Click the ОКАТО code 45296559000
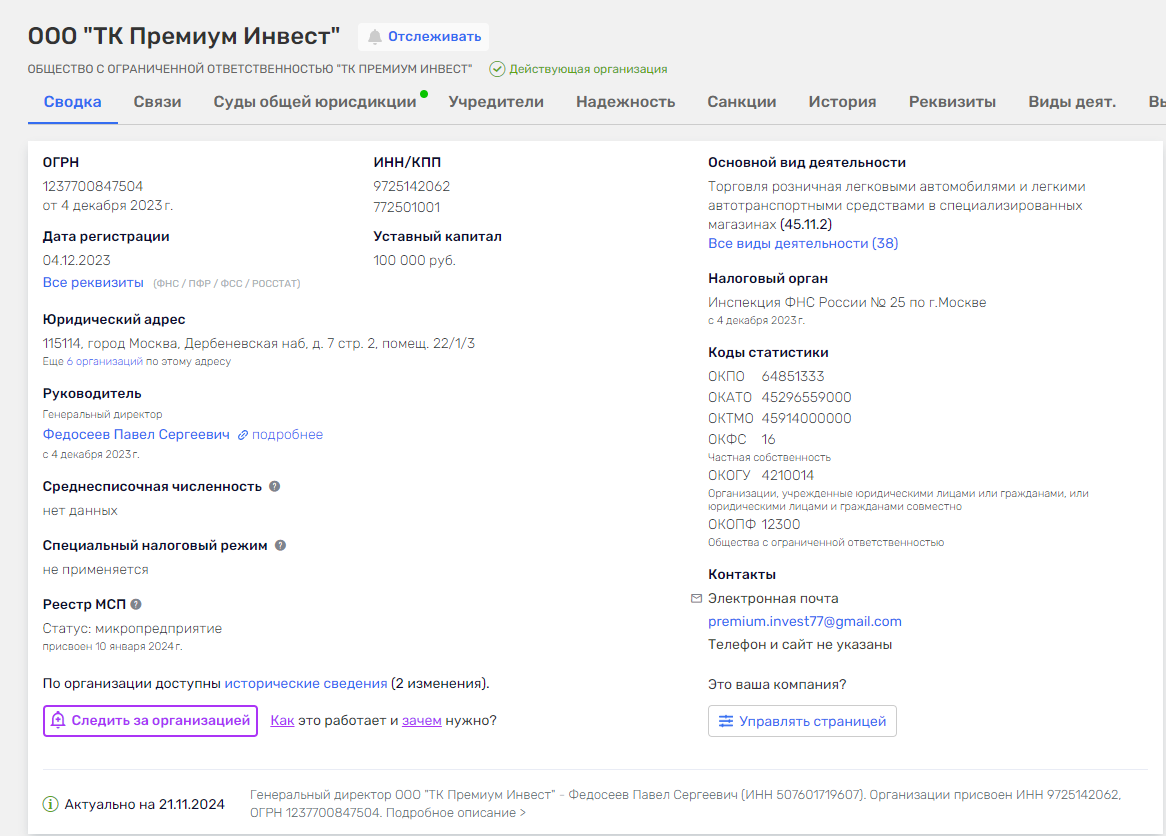1166x836 pixels. pyautogui.click(x=806, y=397)
